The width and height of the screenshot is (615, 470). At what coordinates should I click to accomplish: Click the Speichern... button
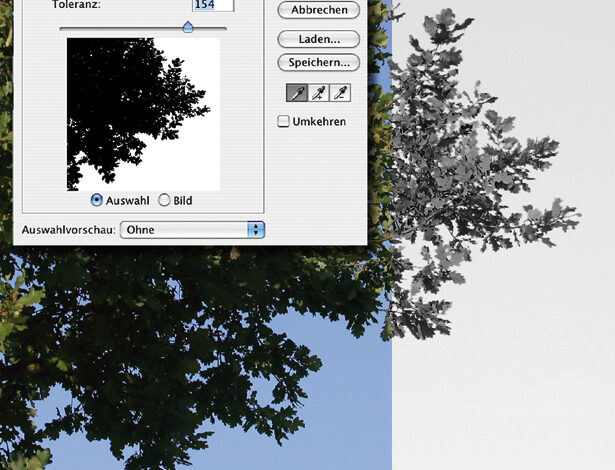[x=318, y=62]
